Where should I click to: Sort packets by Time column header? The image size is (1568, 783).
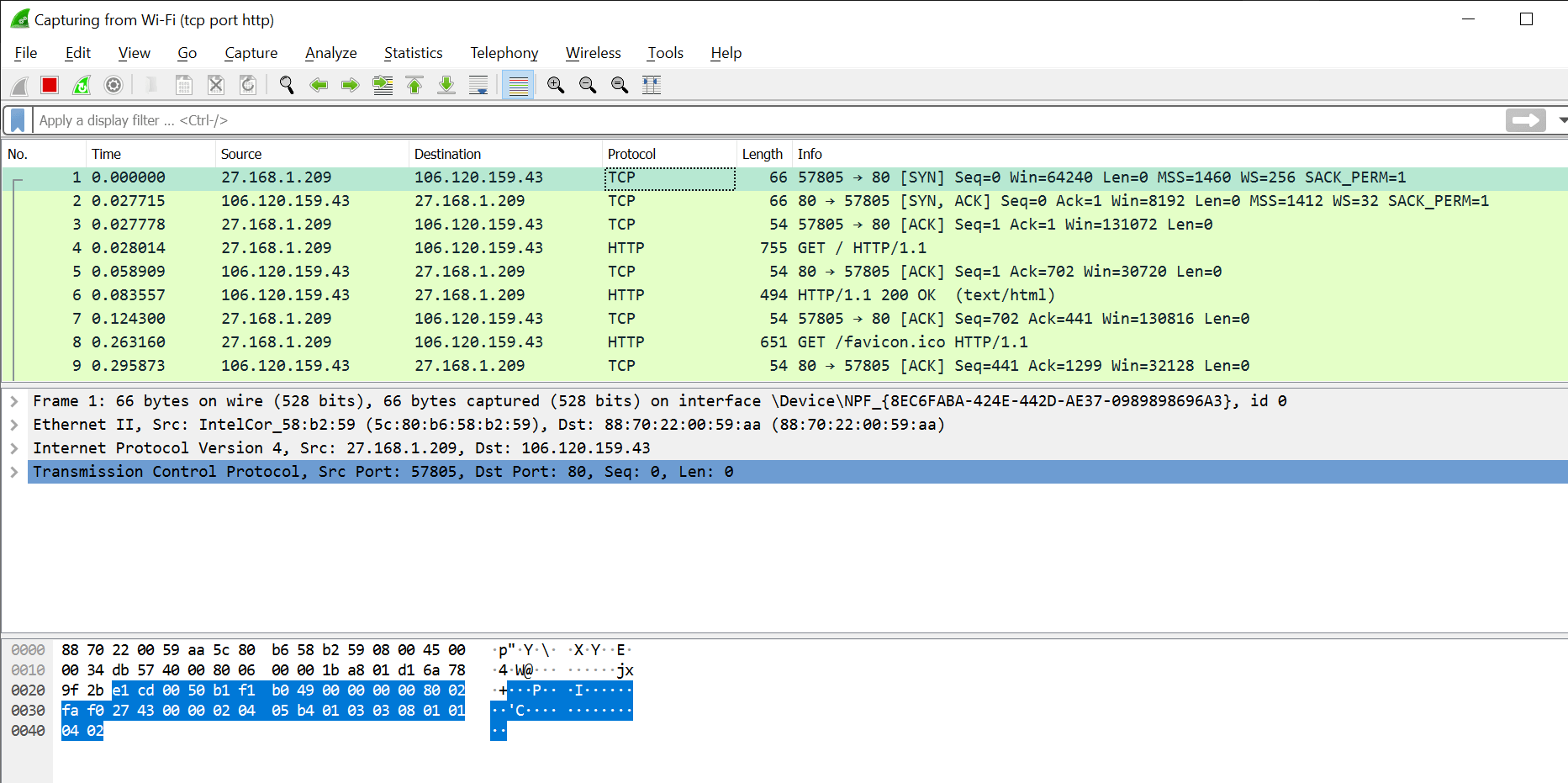(150, 154)
